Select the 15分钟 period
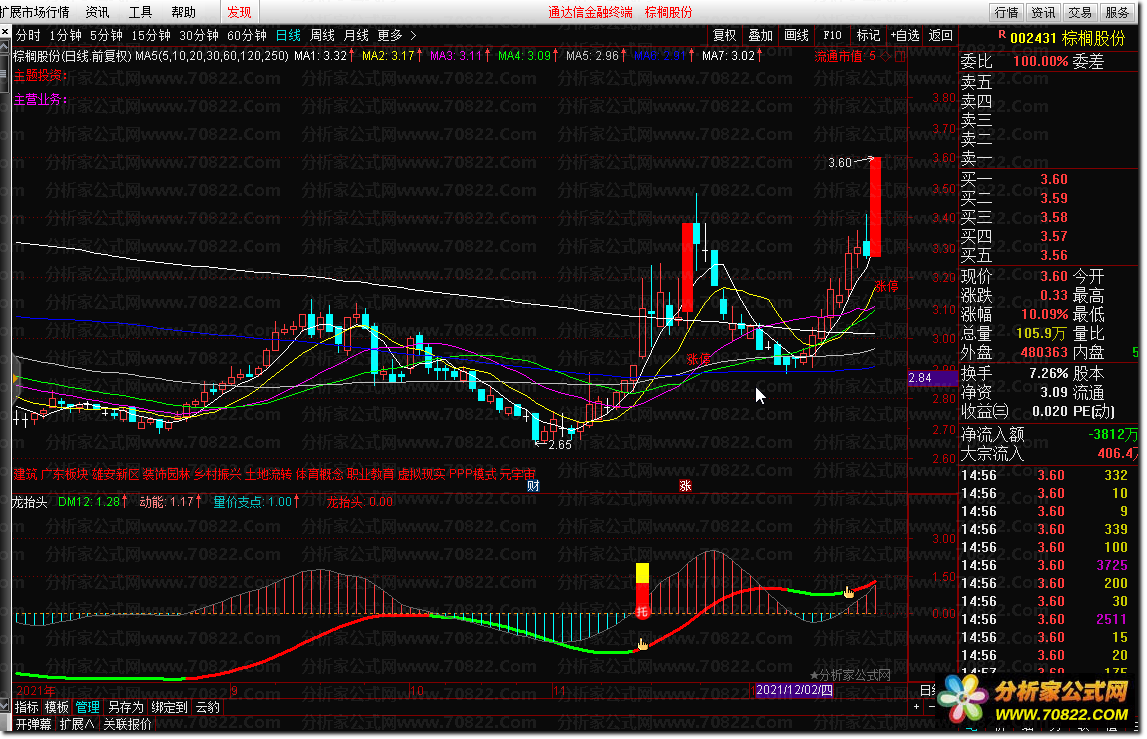Screen dimensions: 1147x739 [x=151, y=35]
